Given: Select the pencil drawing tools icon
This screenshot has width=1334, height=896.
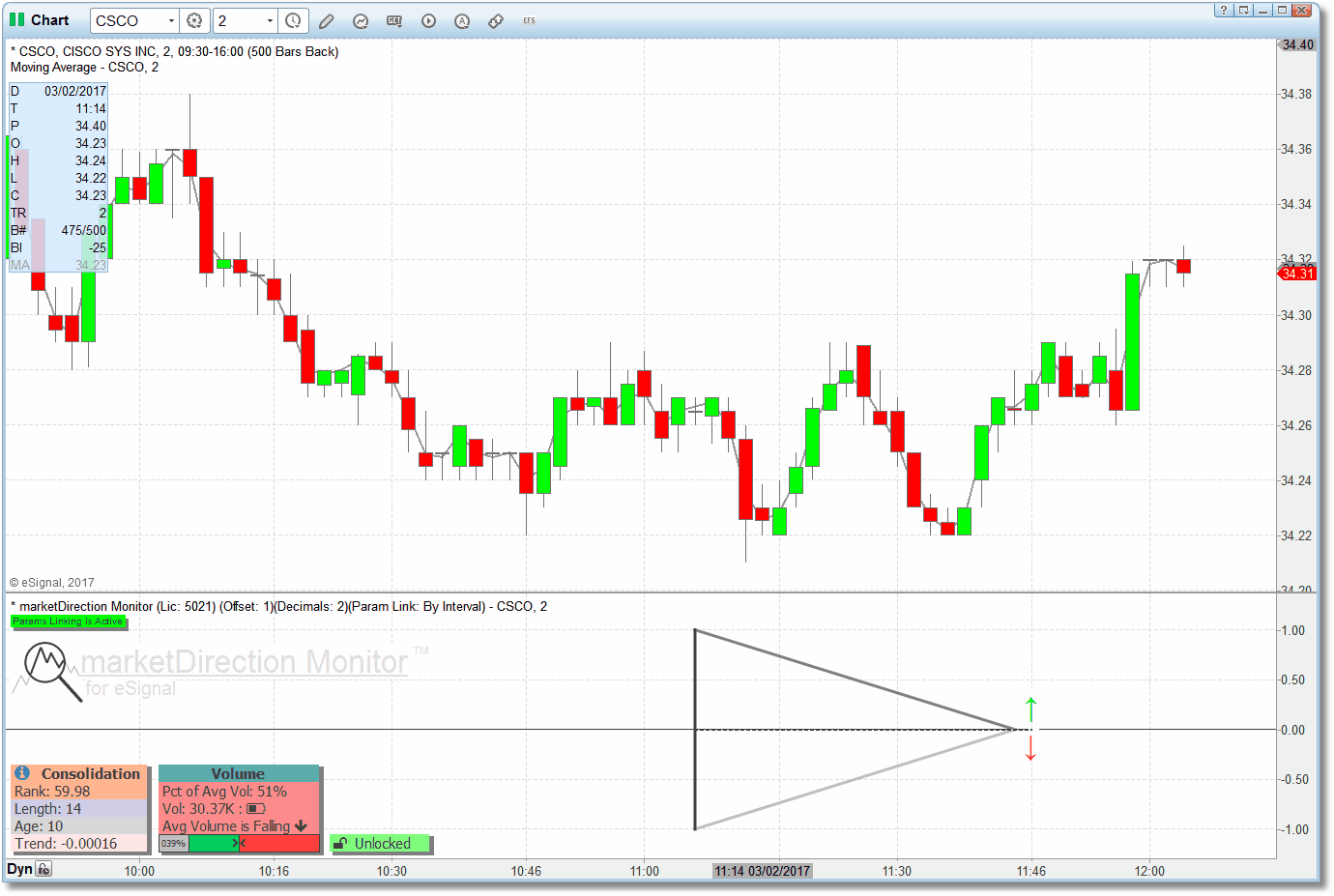Looking at the screenshot, I should pyautogui.click(x=327, y=20).
